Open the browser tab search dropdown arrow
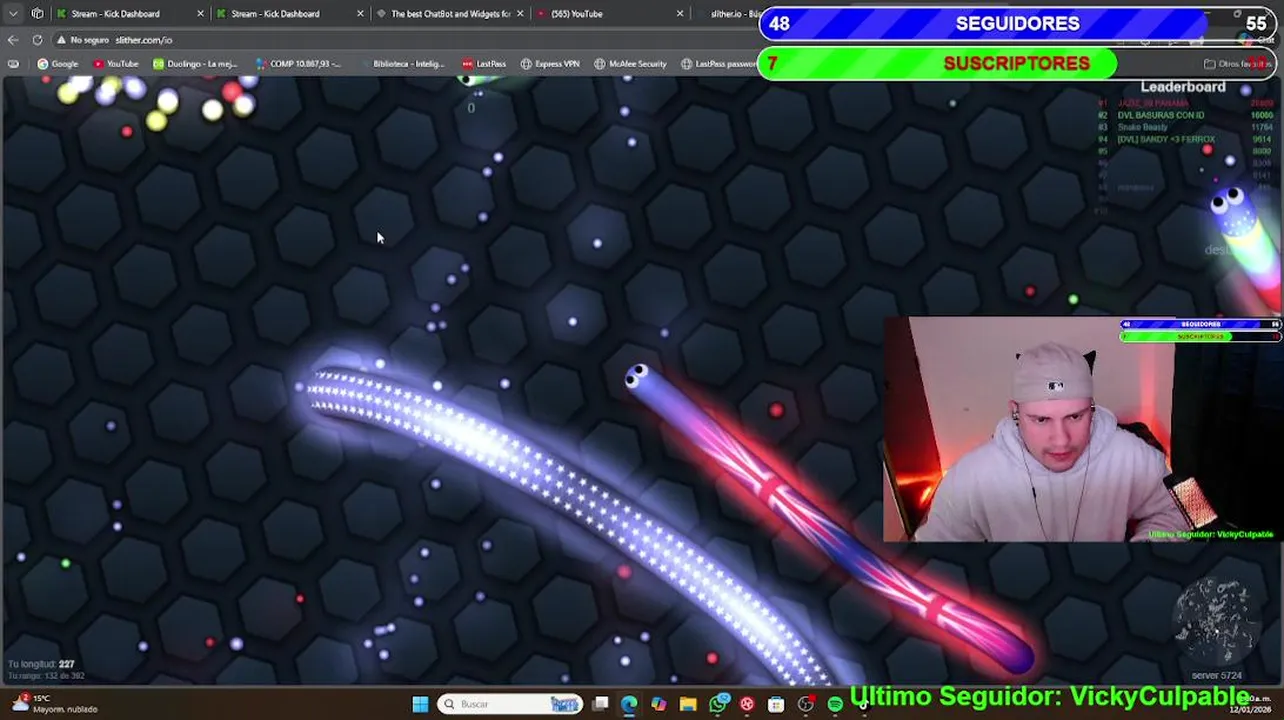This screenshot has height=720, width=1284. pos(13,14)
